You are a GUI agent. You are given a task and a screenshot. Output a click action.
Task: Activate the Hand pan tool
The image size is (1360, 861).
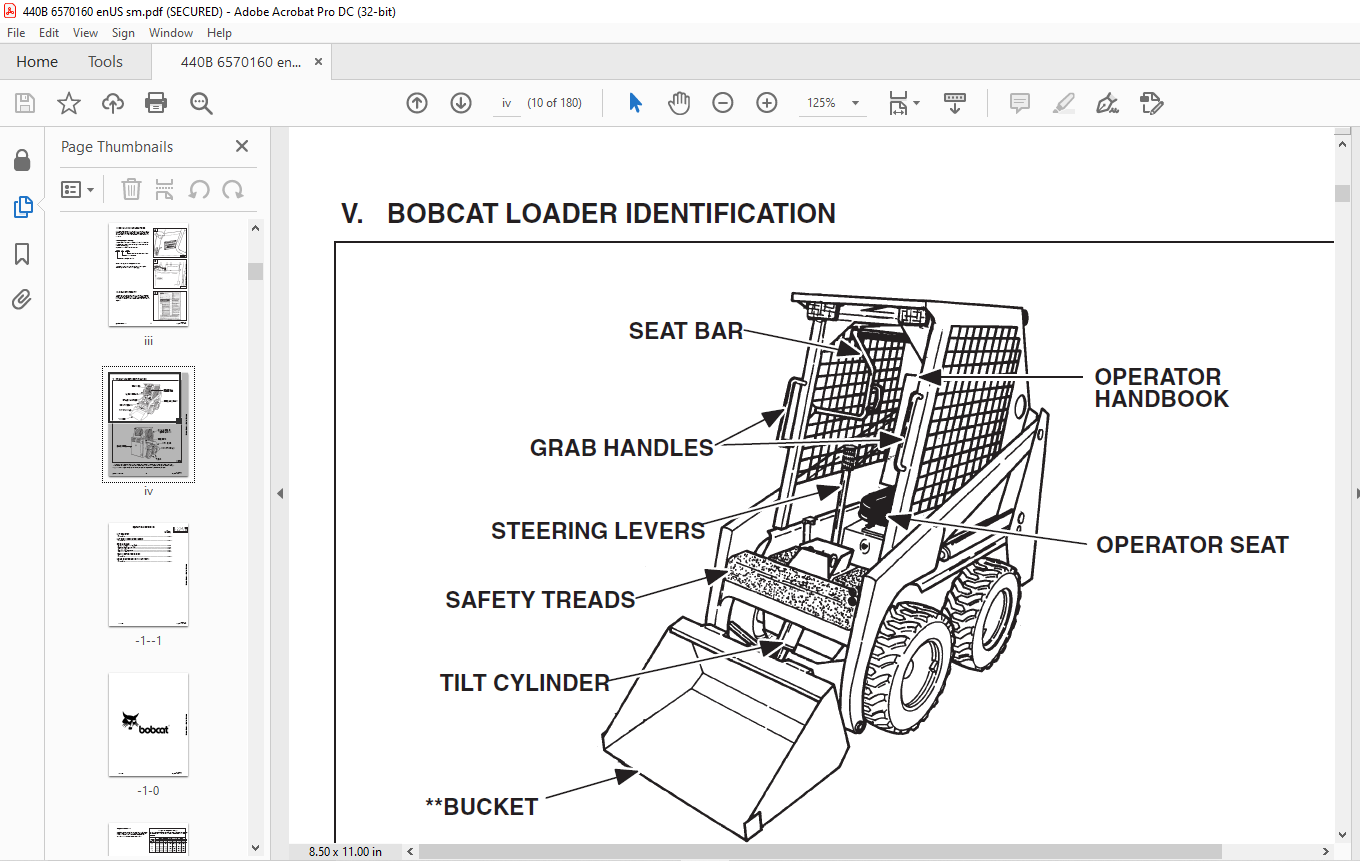pyautogui.click(x=679, y=103)
